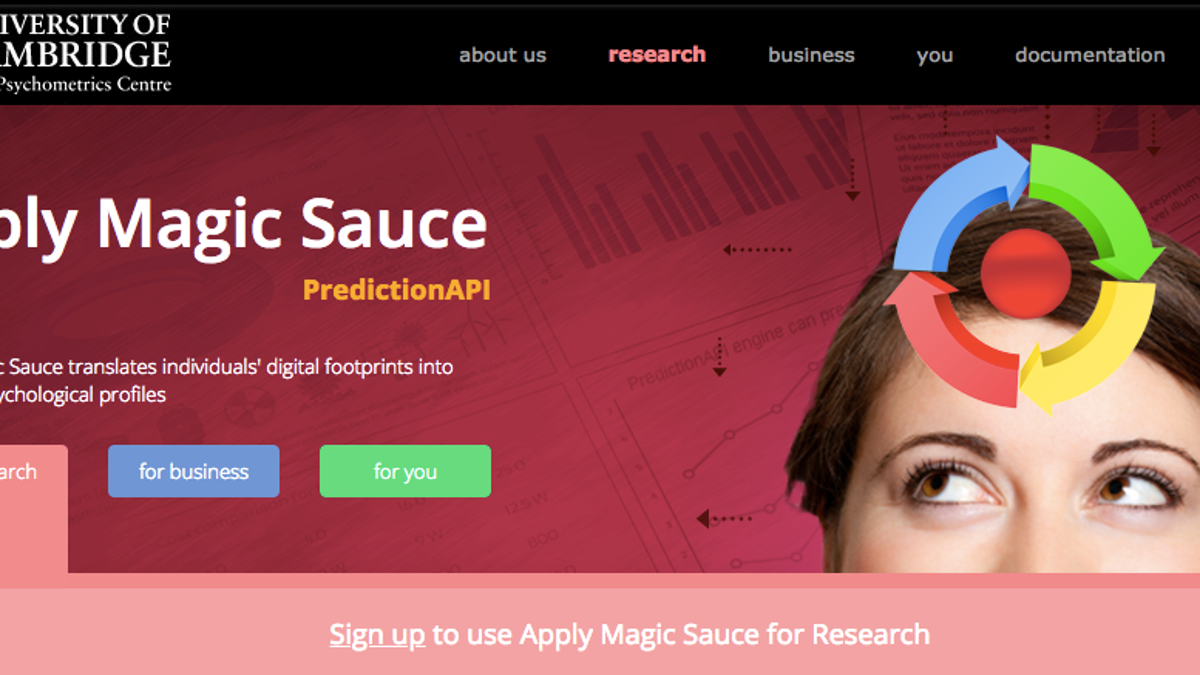Select the highlighted research nav item
1200x675 pixels.
[657, 55]
